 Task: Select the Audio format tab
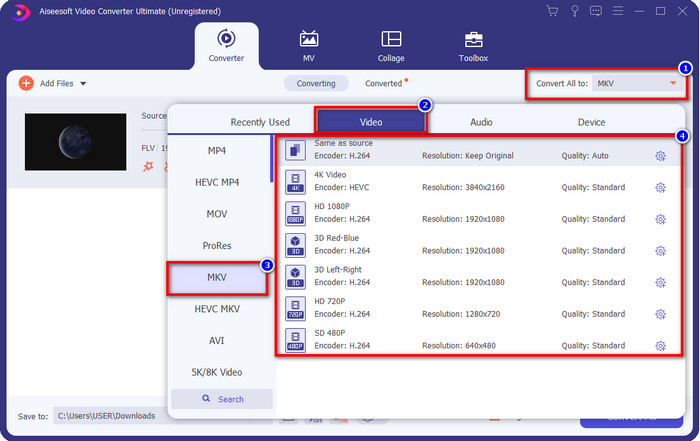pyautogui.click(x=481, y=122)
